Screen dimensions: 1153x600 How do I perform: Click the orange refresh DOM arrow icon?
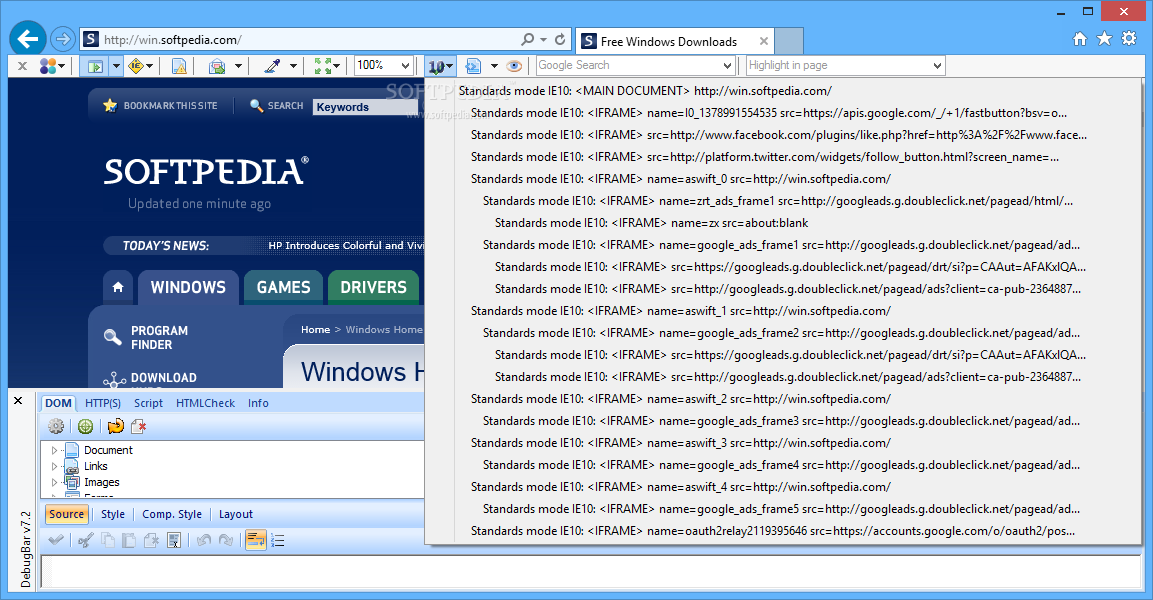(115, 426)
